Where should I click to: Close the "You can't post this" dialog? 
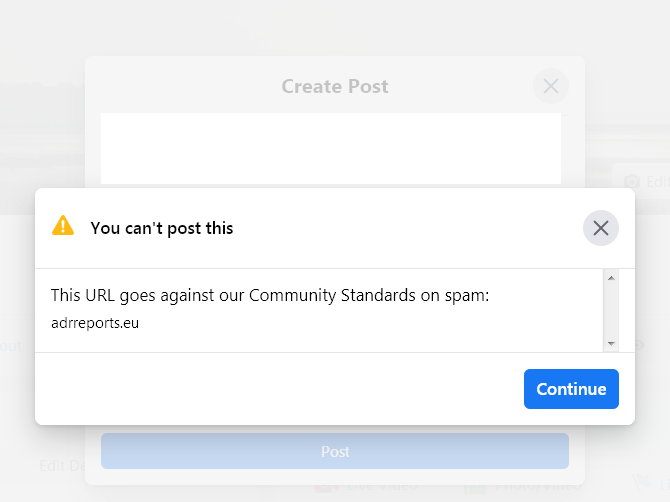click(600, 228)
